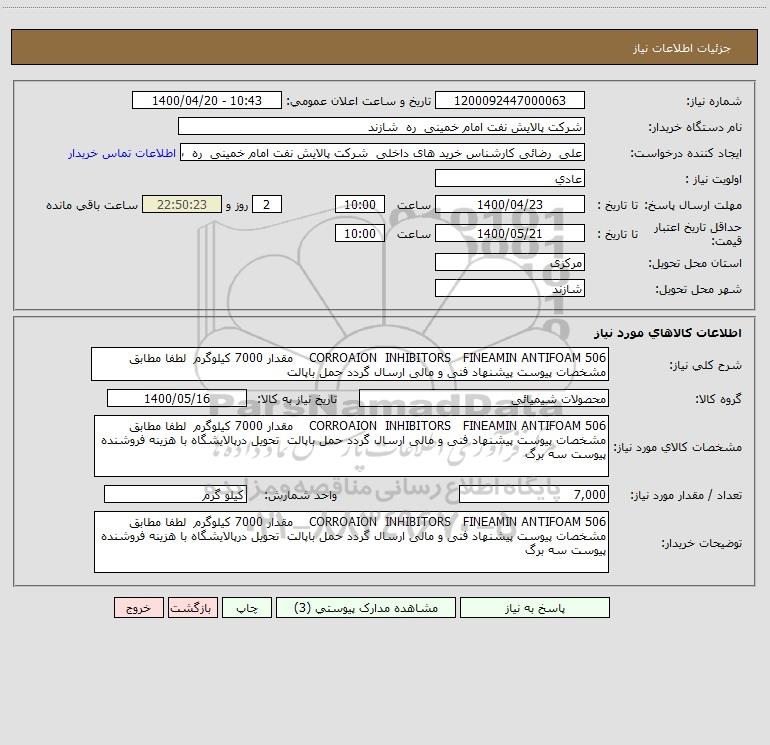
Task: Click the تعداد / مقدار مورد نیاز label
Action: click(686, 495)
